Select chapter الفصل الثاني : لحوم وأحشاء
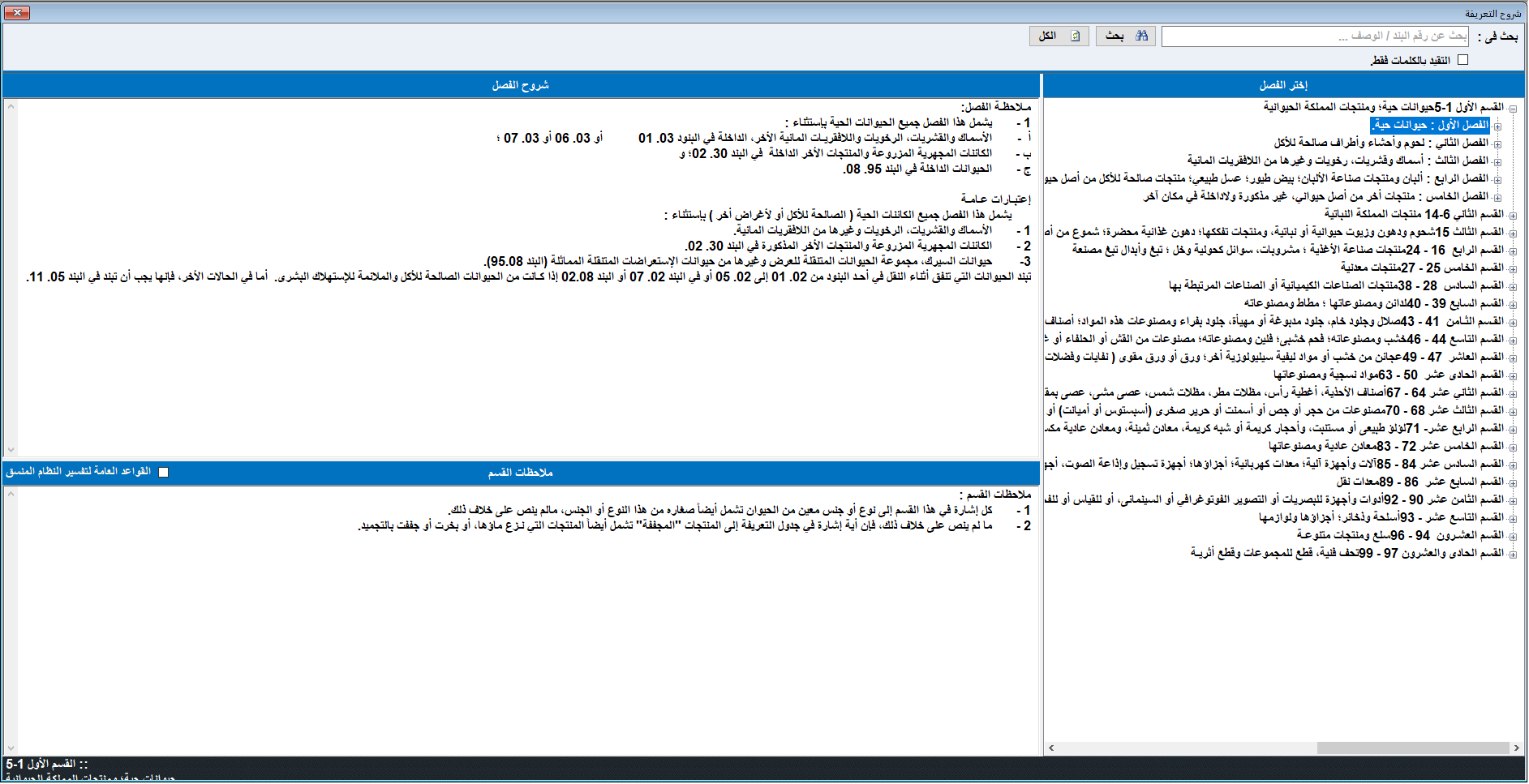The image size is (1529, 784). tap(1381, 143)
